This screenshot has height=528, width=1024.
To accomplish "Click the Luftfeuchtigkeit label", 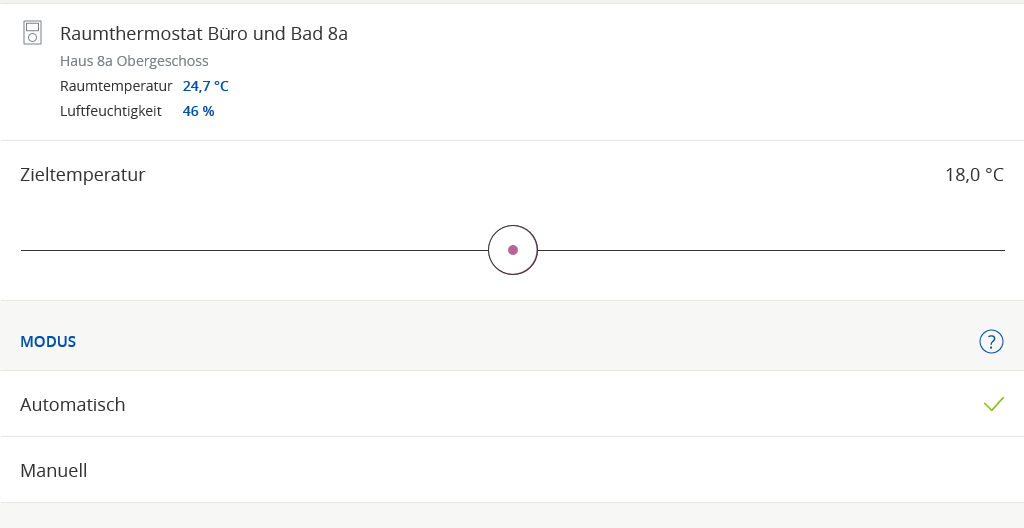I will click(x=111, y=111).
